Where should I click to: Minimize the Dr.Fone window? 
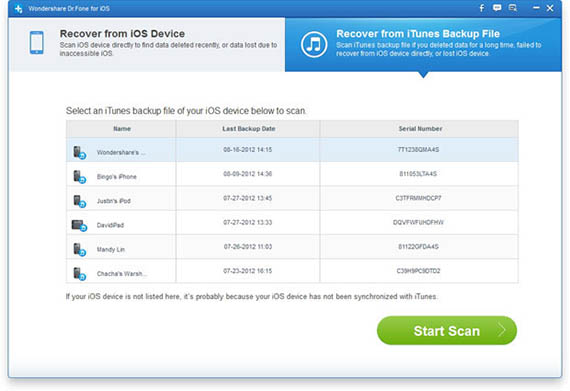[x=536, y=8]
